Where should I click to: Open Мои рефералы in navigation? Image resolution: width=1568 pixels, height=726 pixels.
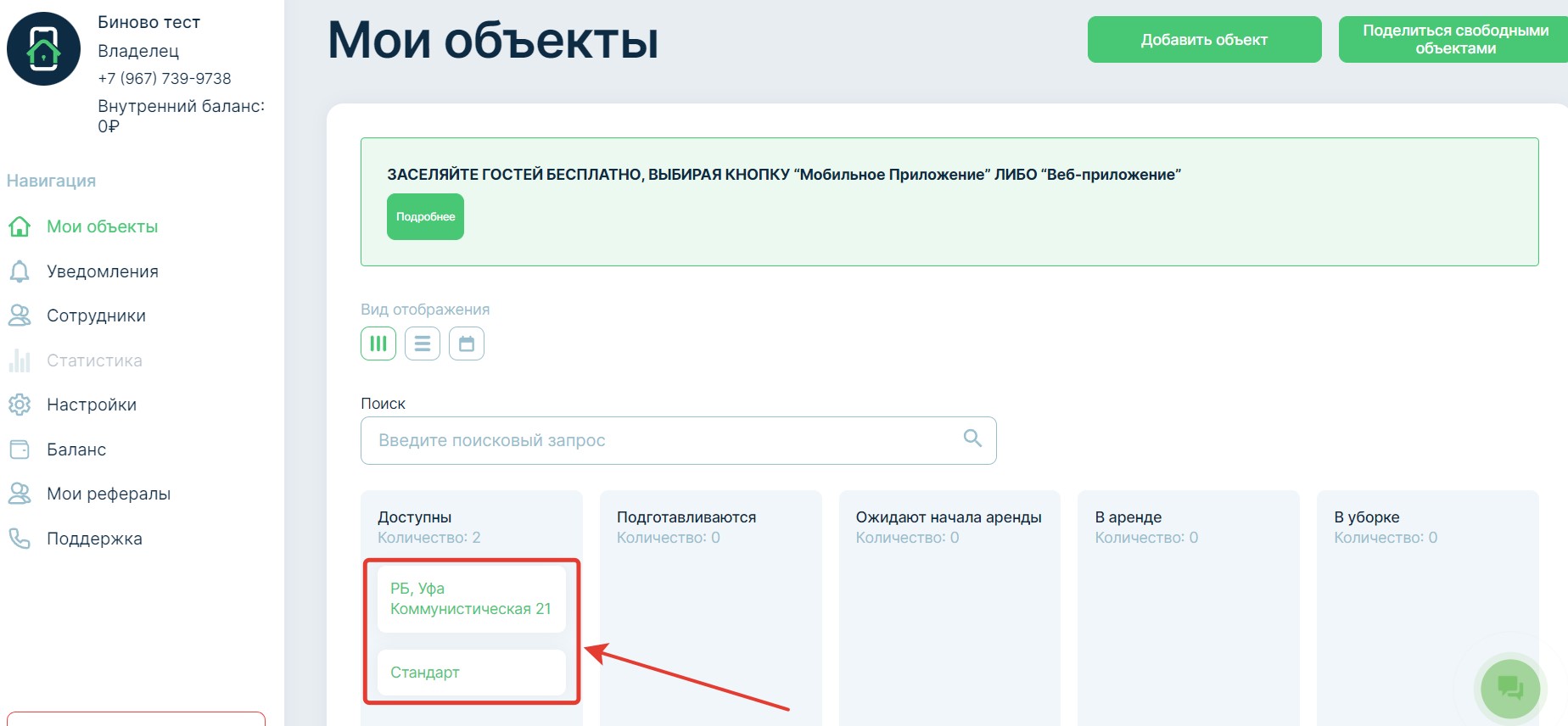pyautogui.click(x=109, y=494)
